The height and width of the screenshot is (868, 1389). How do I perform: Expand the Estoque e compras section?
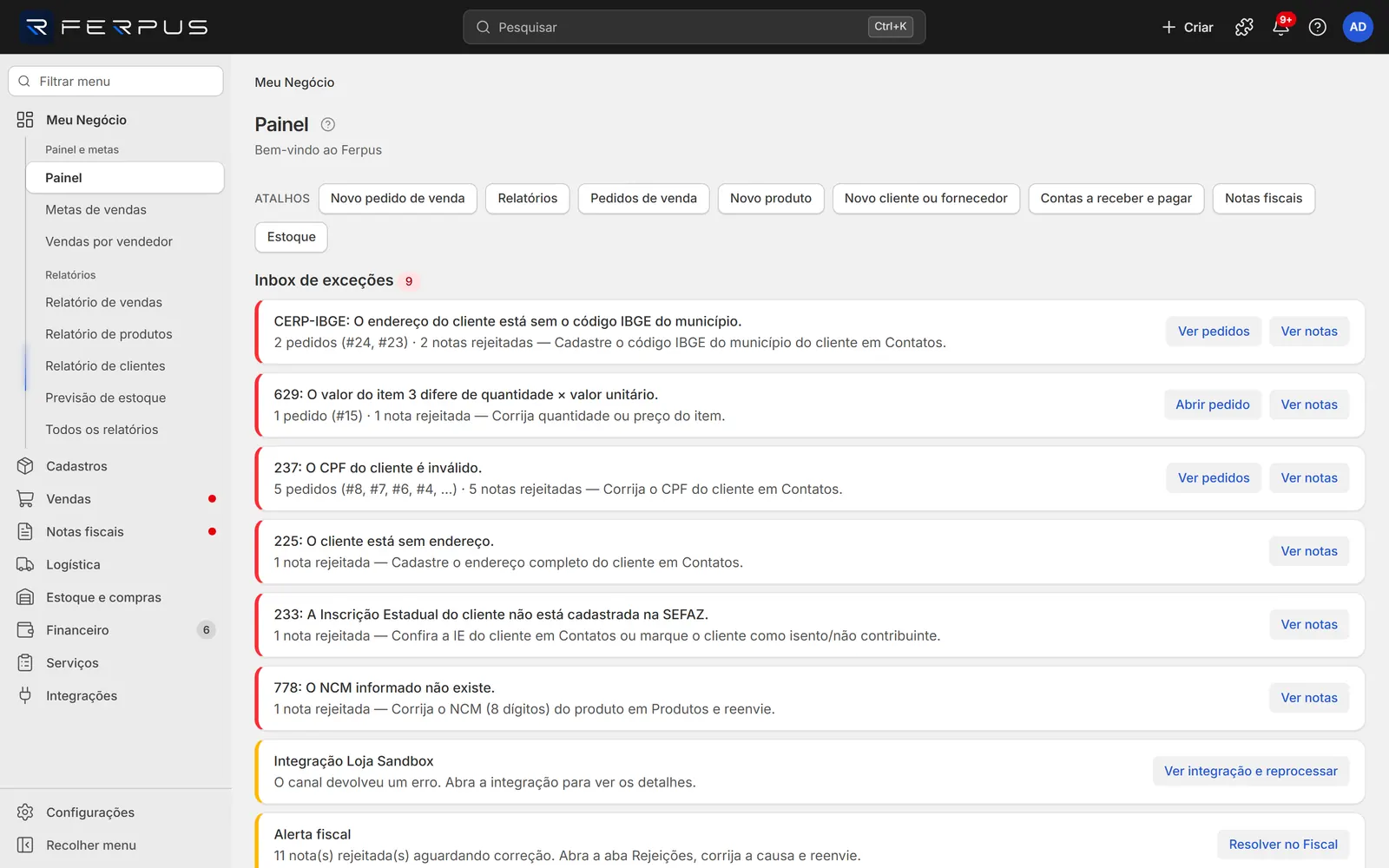coord(115,597)
